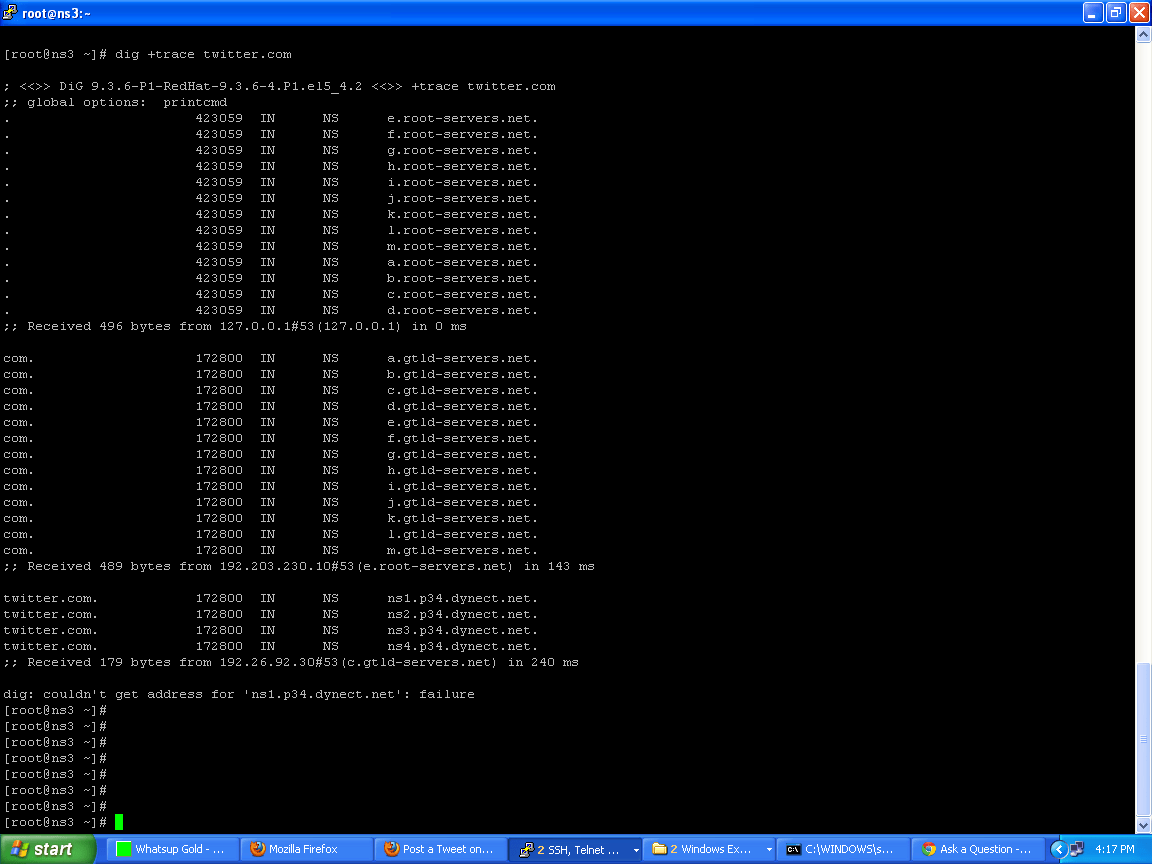1152x864 pixels.
Task: Click the 'ns4.p34.dynect.net.' NS record
Action: [x=462, y=647]
